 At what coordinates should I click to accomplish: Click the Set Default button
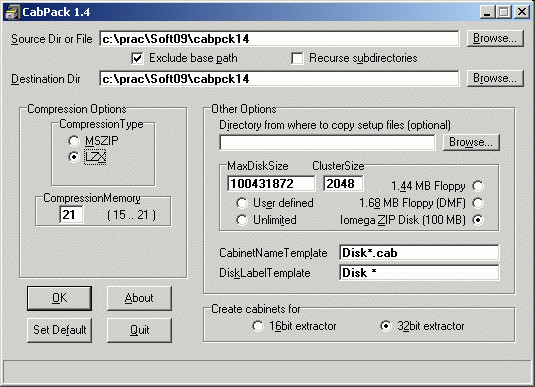tap(59, 330)
